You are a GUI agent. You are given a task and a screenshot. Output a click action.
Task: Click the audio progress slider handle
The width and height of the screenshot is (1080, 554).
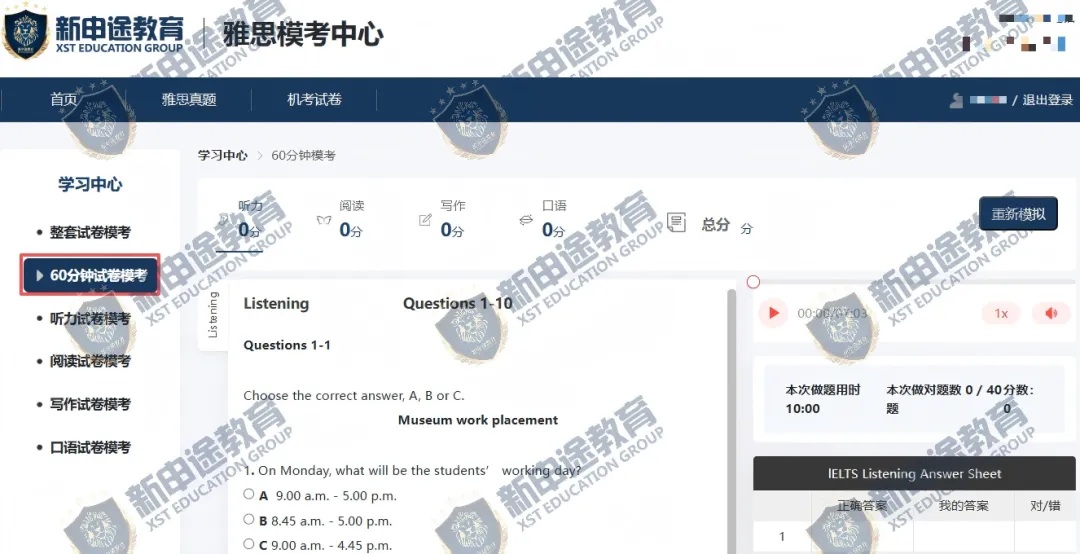click(754, 282)
